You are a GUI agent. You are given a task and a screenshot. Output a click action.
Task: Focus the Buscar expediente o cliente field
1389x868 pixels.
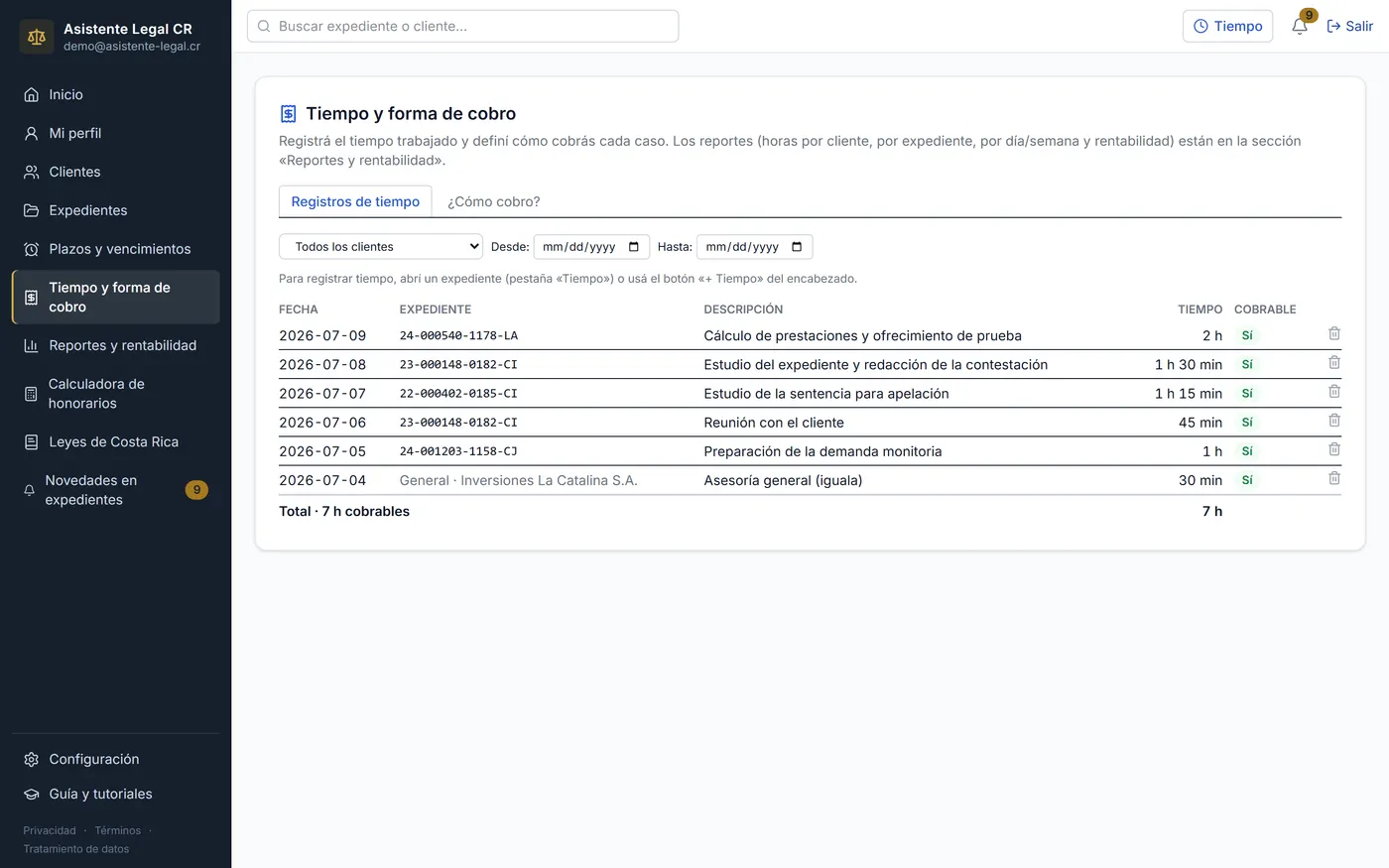463,27
